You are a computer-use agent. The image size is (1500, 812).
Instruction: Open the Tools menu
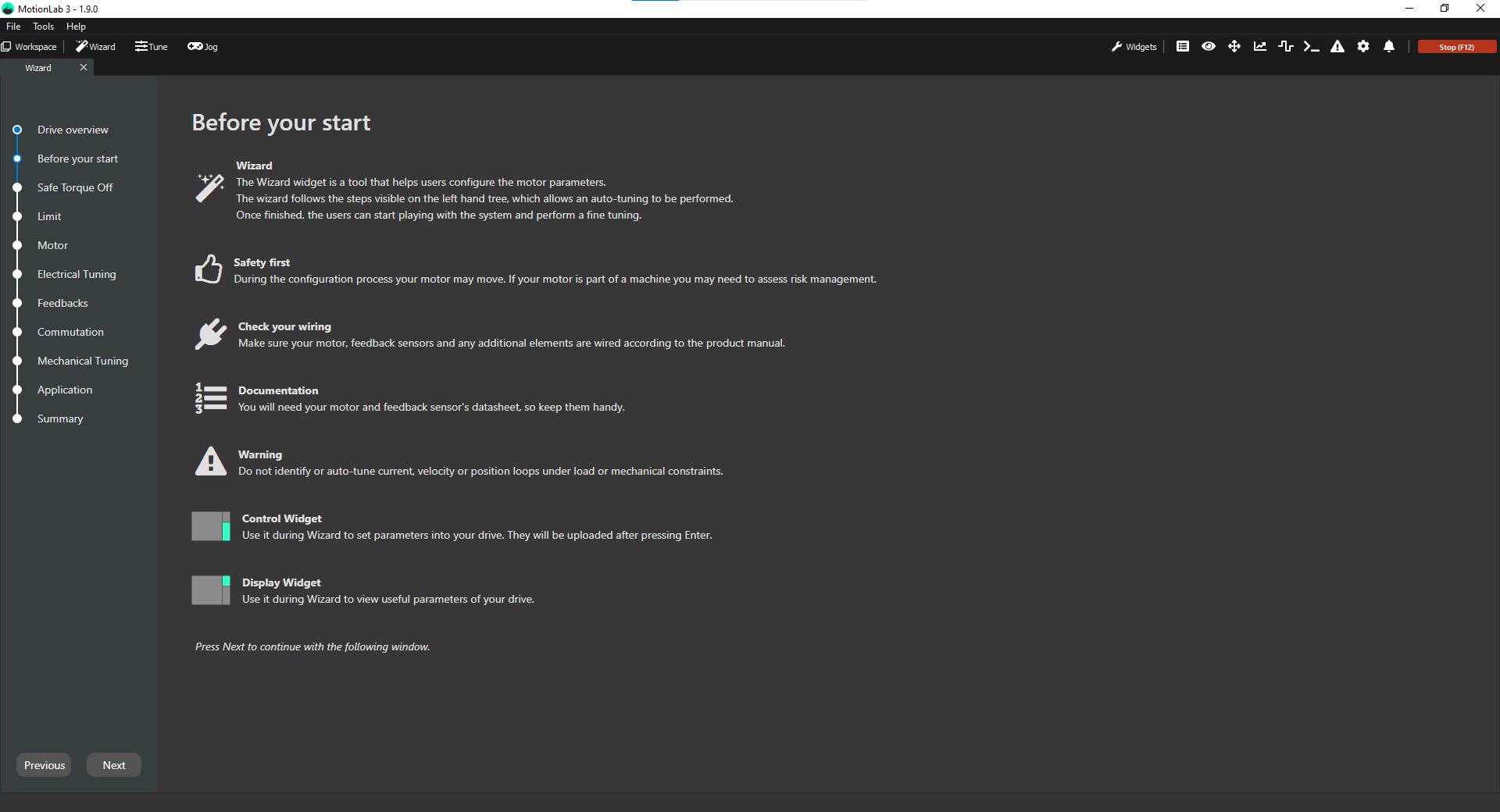tap(43, 27)
